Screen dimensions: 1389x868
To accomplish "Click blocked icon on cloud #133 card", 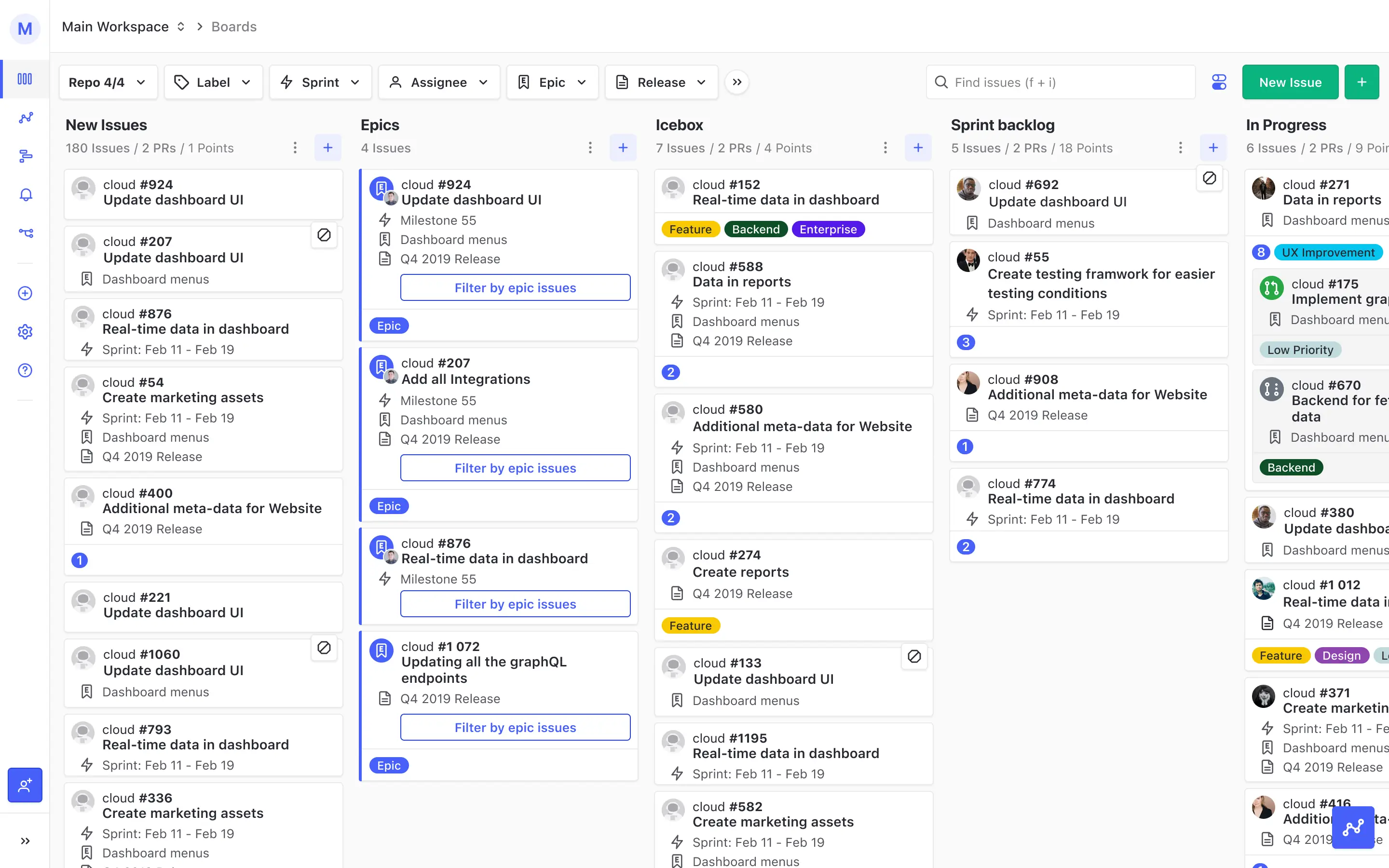I will point(914,656).
